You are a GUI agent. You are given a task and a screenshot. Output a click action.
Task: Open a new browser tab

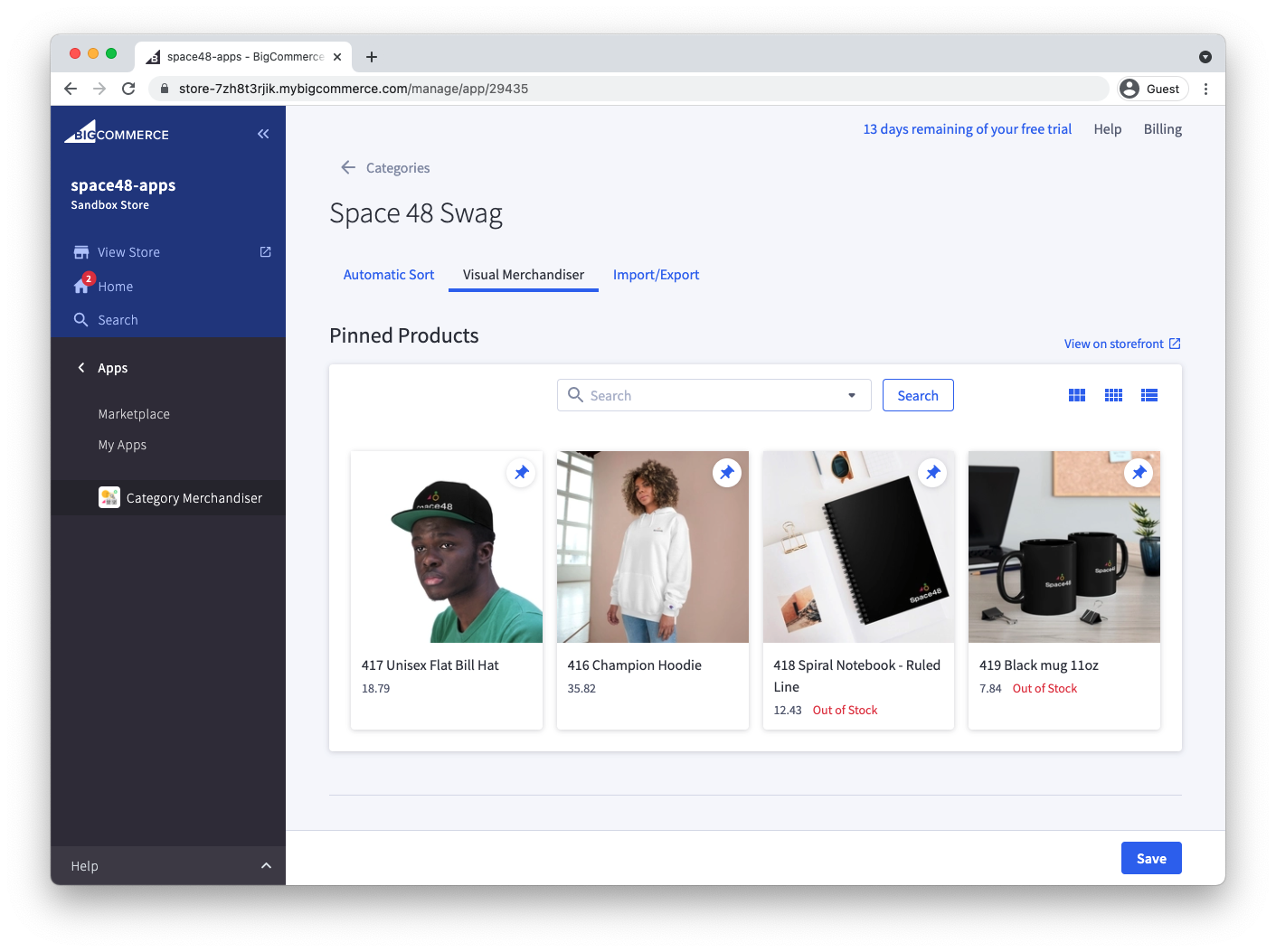(372, 57)
